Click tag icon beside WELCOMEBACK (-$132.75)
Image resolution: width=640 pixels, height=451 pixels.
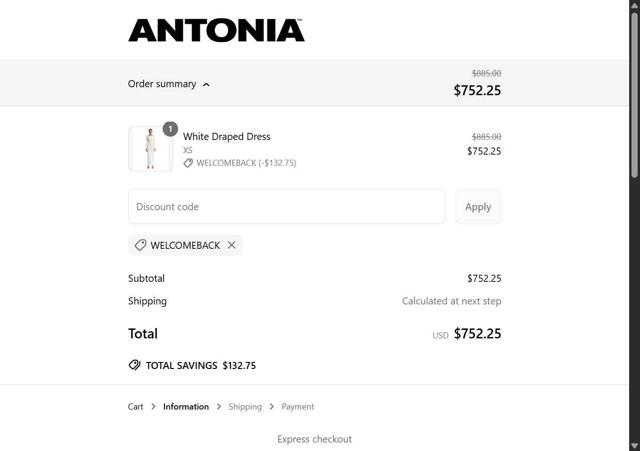pos(188,163)
